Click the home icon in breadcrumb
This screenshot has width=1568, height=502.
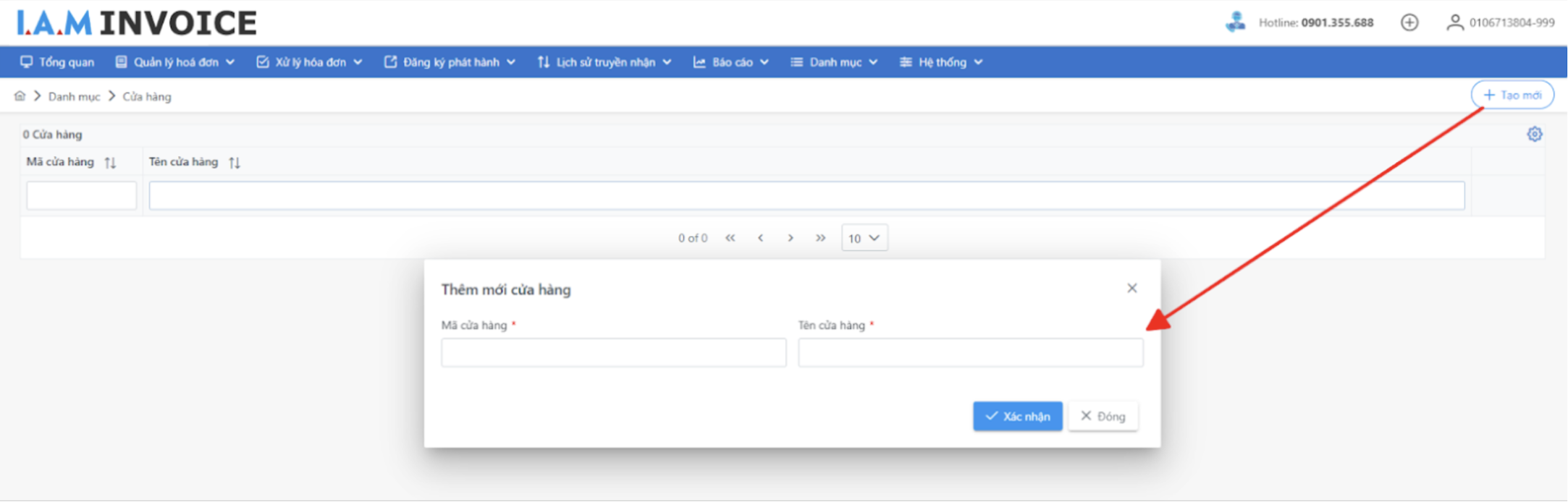(20, 96)
